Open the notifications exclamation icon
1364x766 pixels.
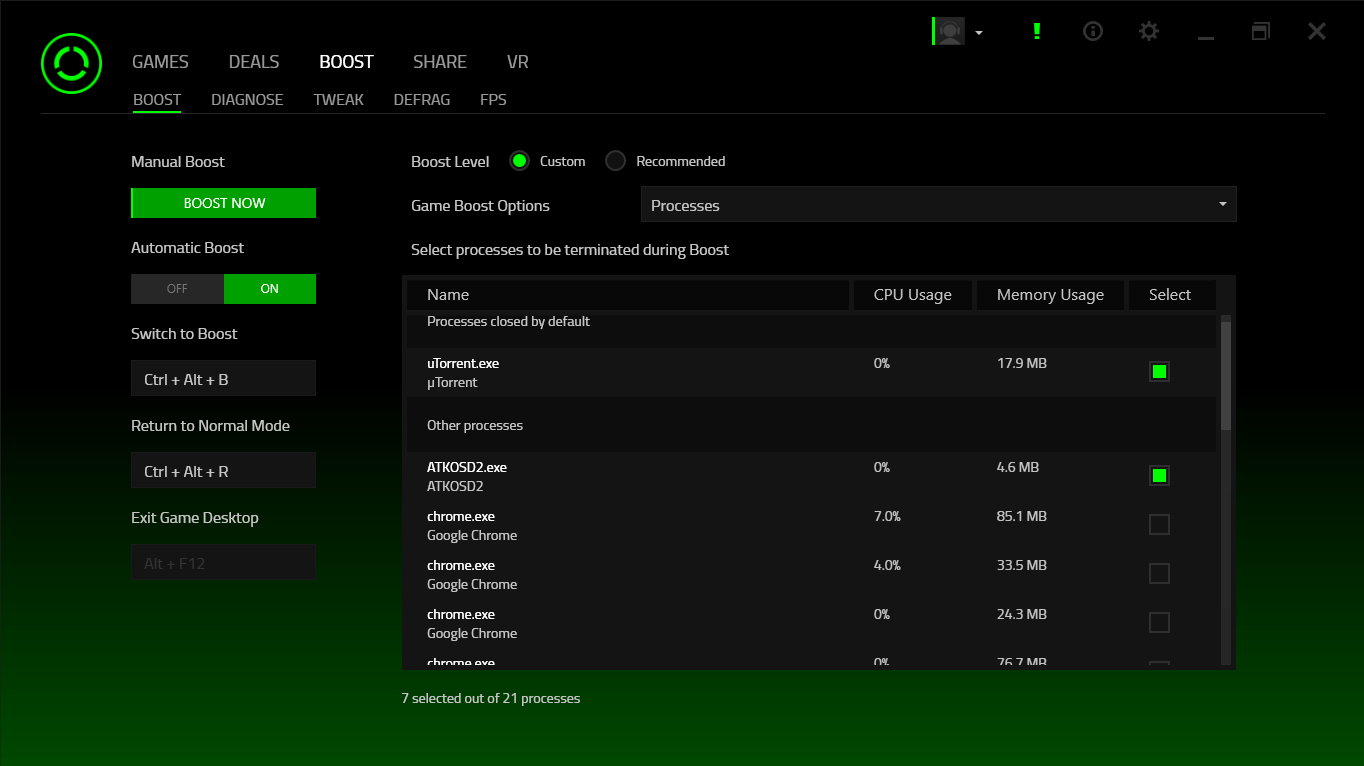(1037, 31)
